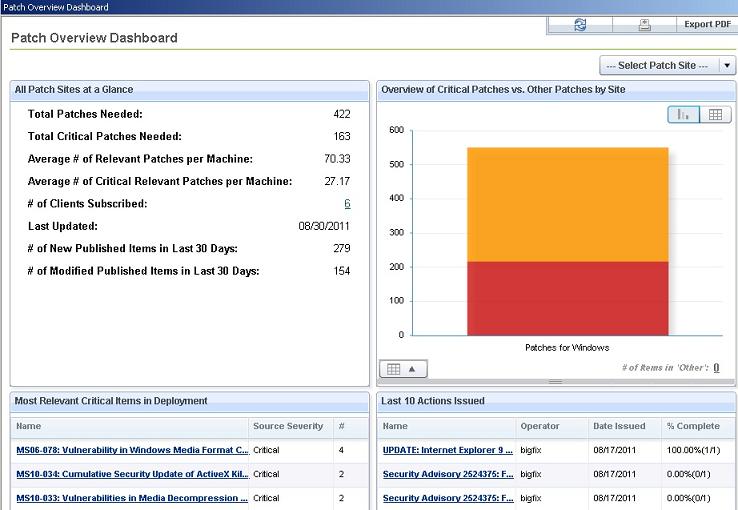Click the Last Updated date 08/30/2011
738x510 pixels.
click(324, 226)
